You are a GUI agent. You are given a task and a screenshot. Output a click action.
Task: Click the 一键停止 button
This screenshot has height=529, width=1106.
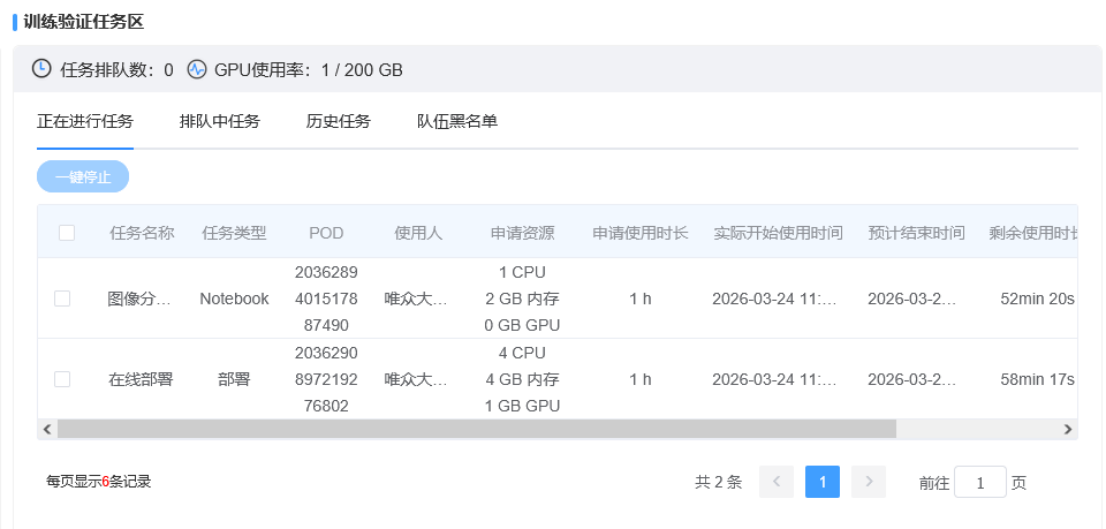pyautogui.click(x=83, y=176)
